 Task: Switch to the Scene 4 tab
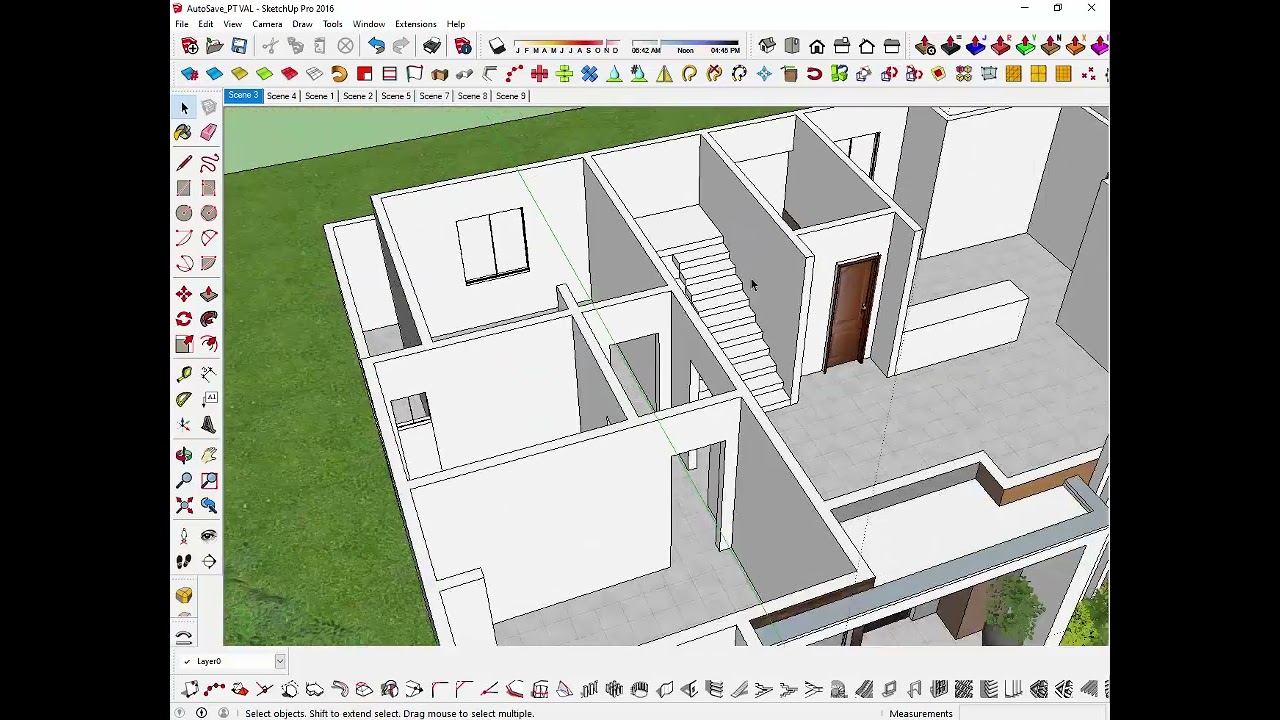click(x=281, y=96)
